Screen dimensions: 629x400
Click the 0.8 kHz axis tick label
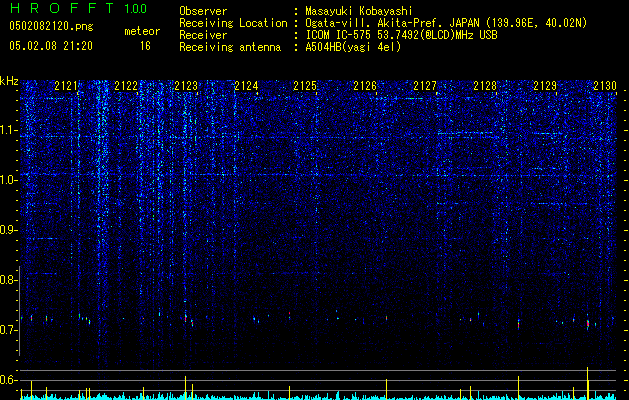pos(7,280)
